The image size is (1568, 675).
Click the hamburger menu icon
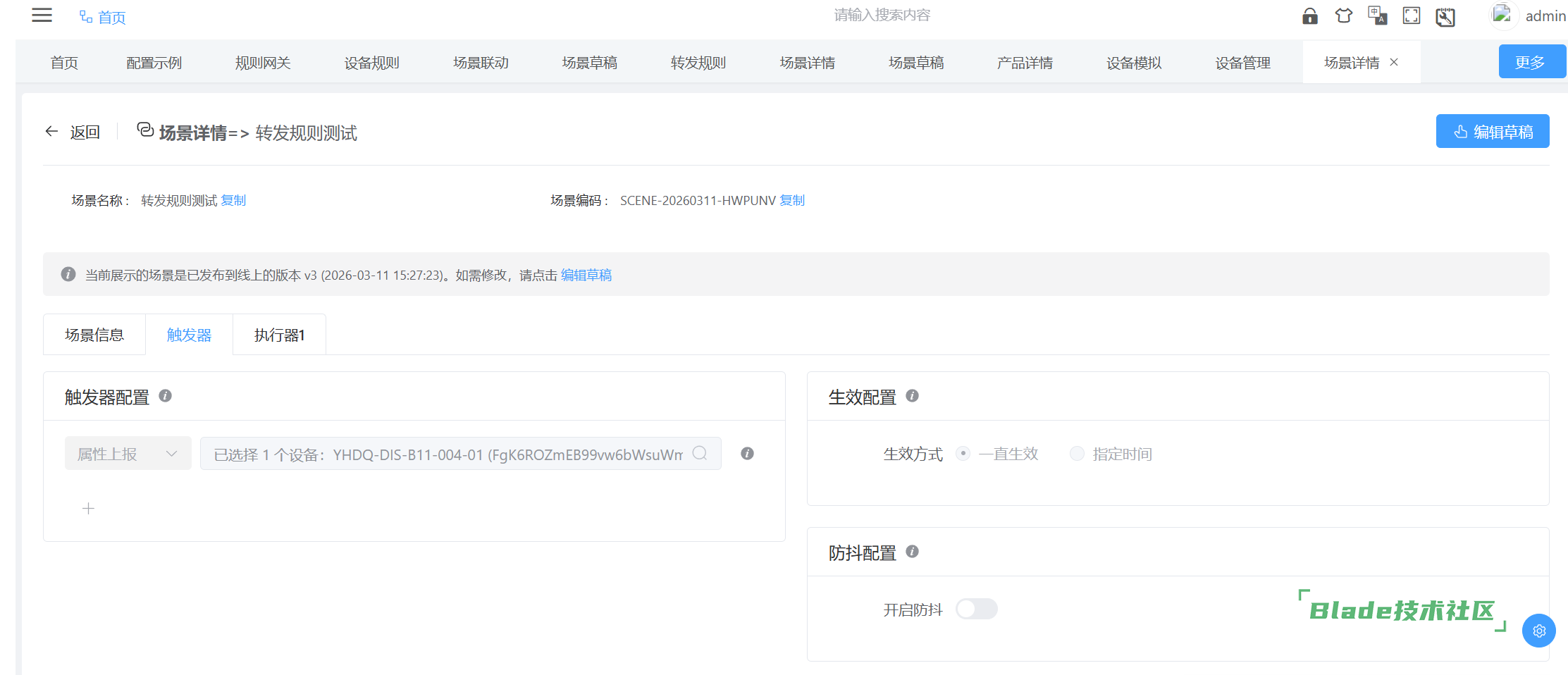pos(42,16)
